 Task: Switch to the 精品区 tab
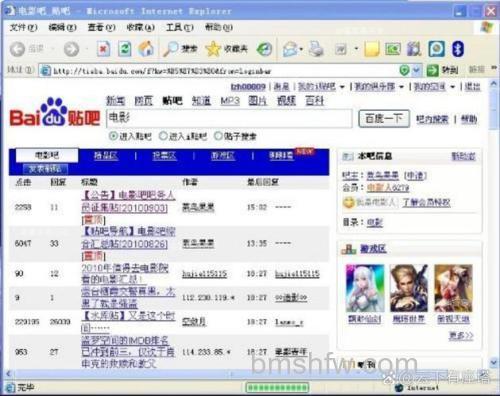pyautogui.click(x=106, y=155)
